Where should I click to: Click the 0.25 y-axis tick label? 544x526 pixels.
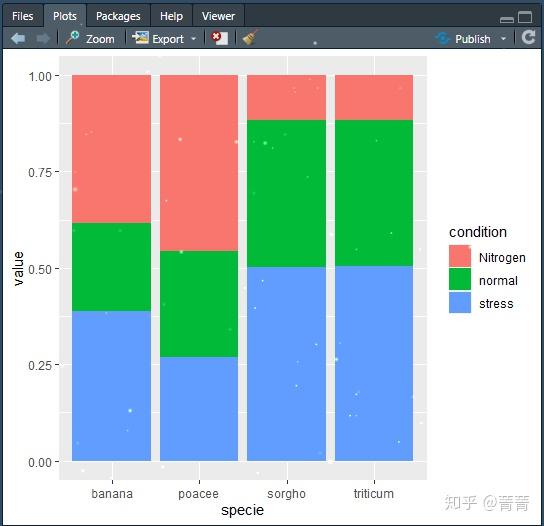(x=40, y=365)
